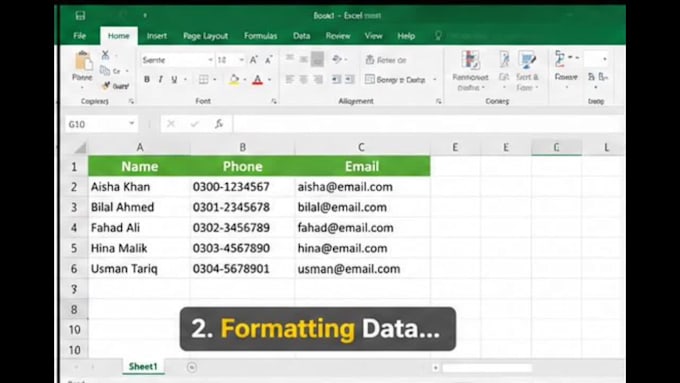The height and width of the screenshot is (383, 680).
Task: Switch to the Insert tab
Action: [157, 36]
